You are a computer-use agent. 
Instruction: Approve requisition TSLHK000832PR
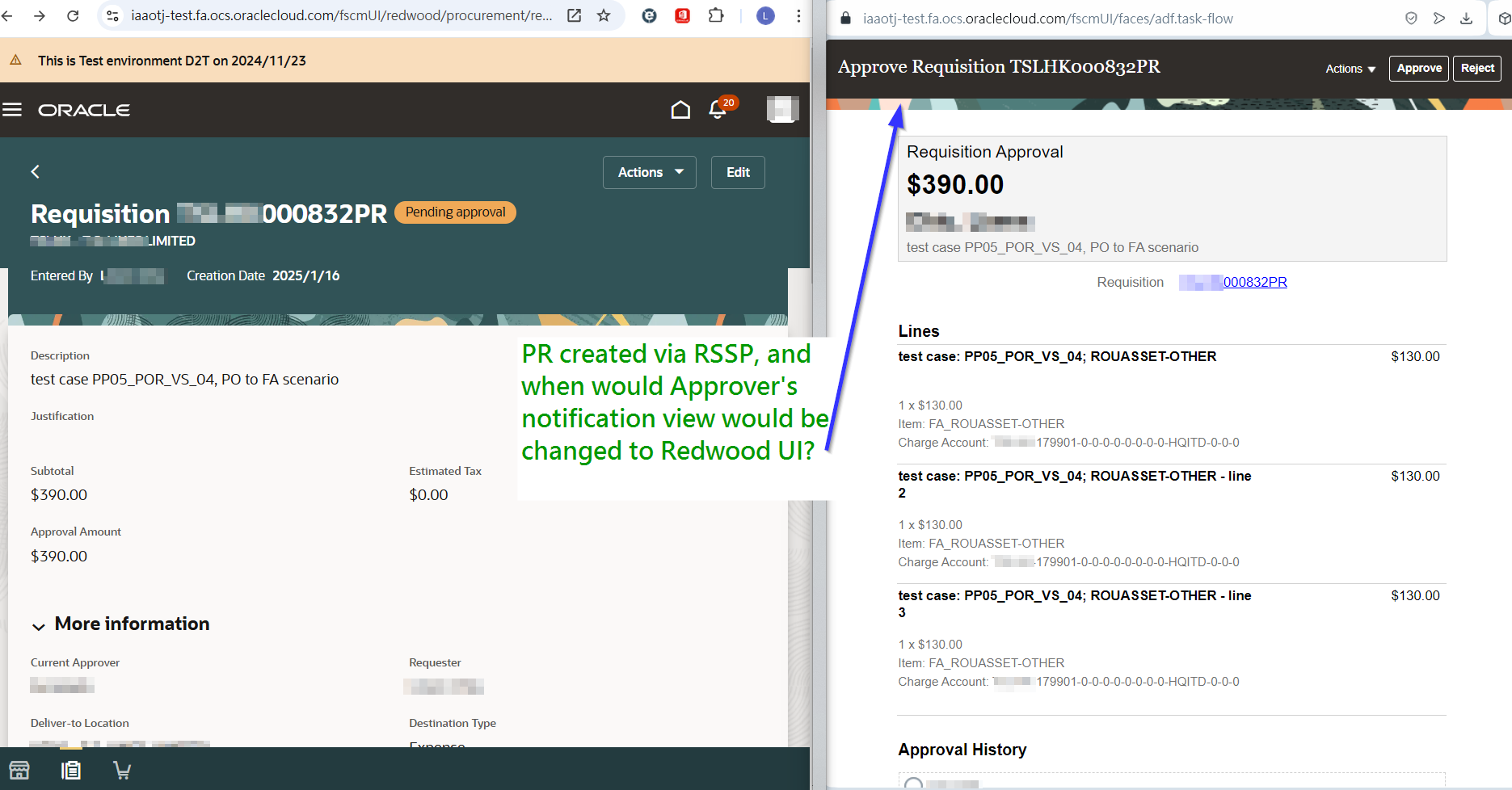(x=1418, y=69)
